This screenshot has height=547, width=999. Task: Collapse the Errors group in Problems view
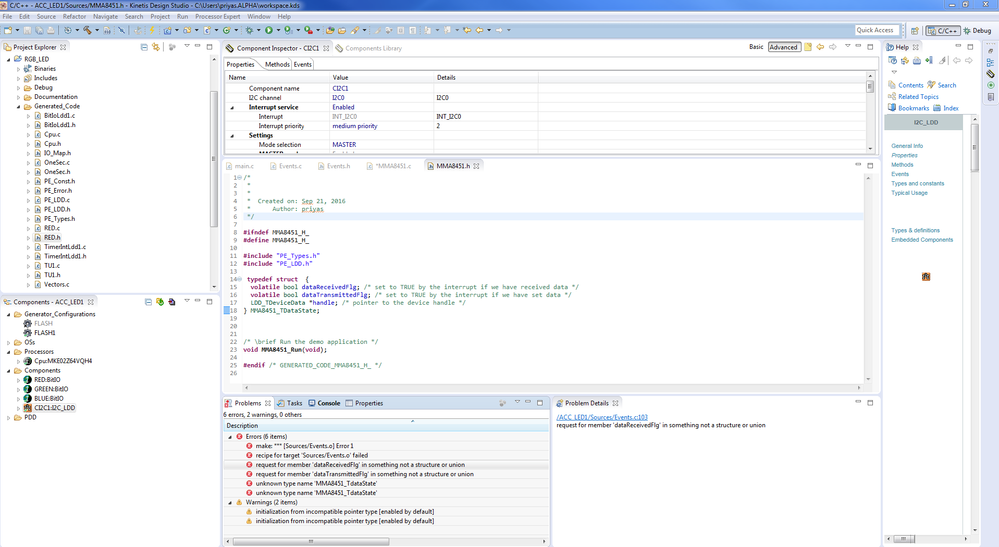[230, 437]
